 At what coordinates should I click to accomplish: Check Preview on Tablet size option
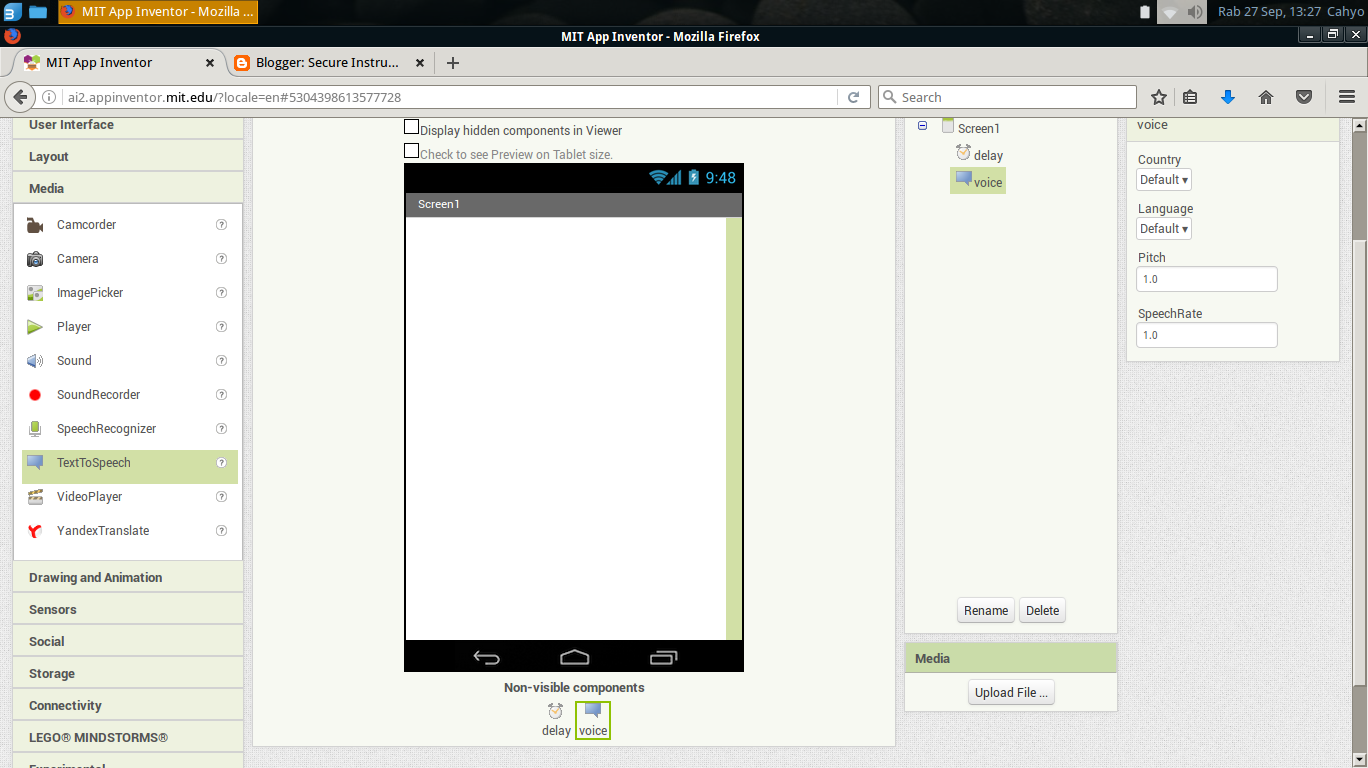[411, 150]
